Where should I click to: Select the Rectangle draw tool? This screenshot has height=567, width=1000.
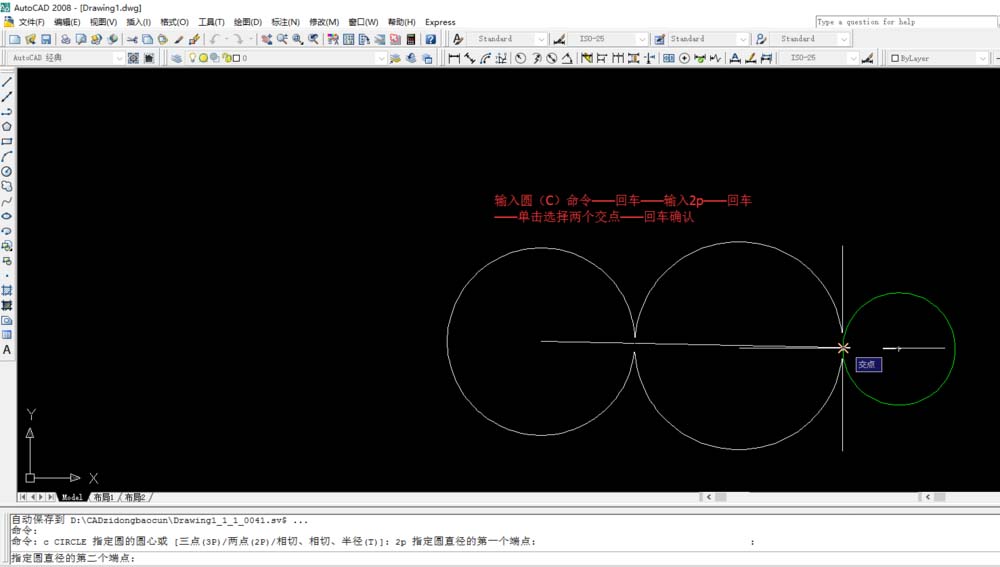7,142
